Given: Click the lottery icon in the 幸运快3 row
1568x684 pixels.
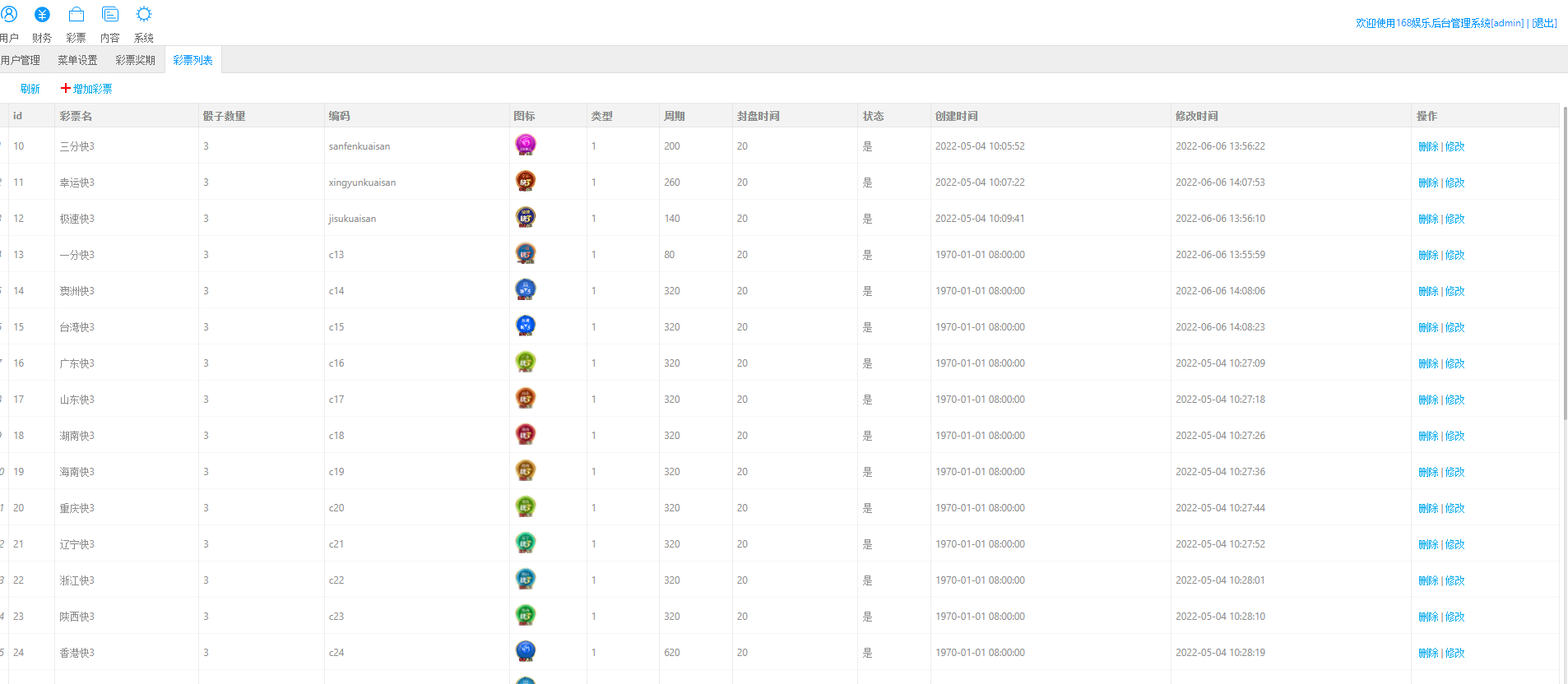Looking at the screenshot, I should pyautogui.click(x=525, y=182).
